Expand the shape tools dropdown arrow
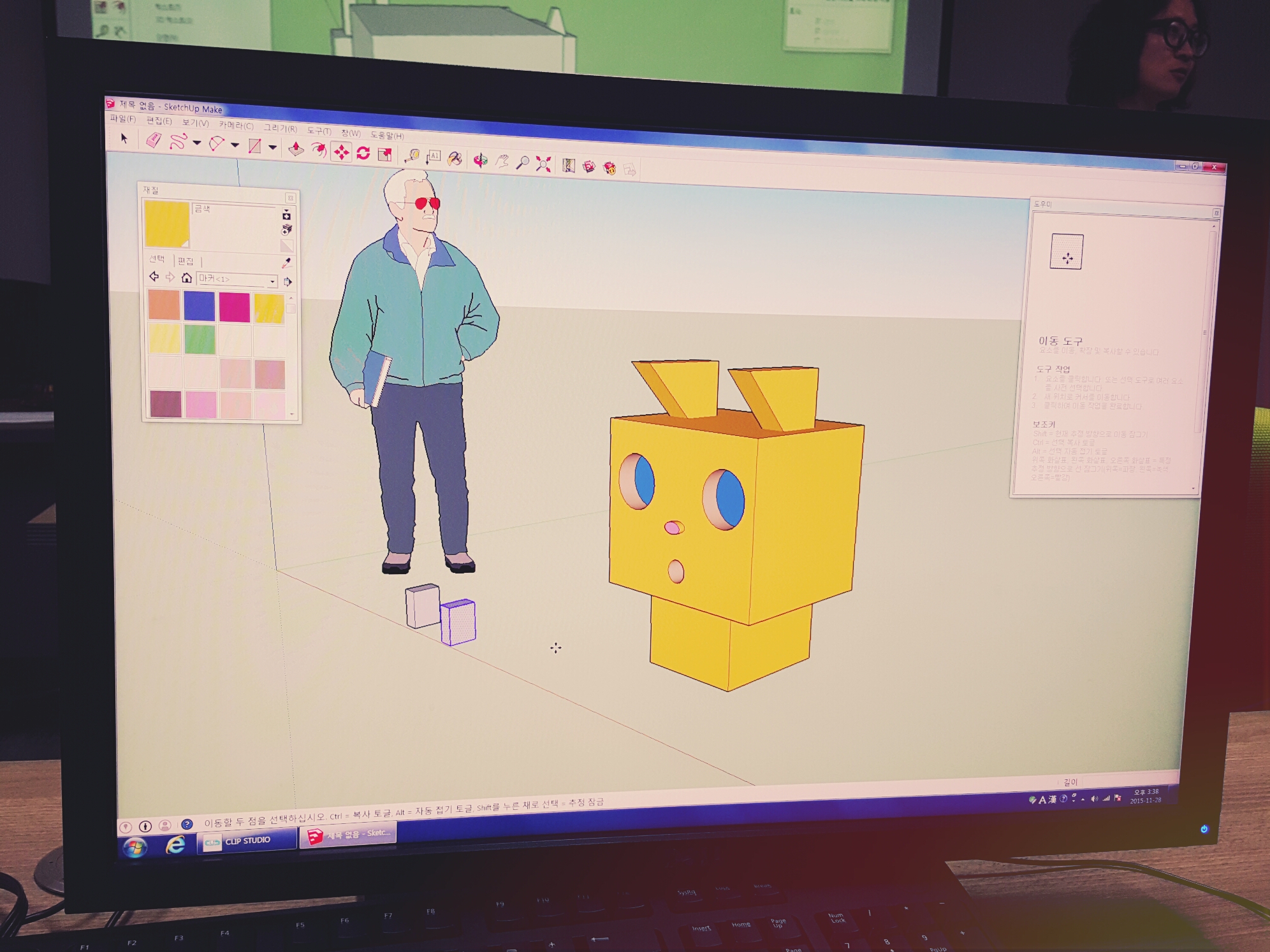The width and height of the screenshot is (1270, 952). click(x=272, y=148)
